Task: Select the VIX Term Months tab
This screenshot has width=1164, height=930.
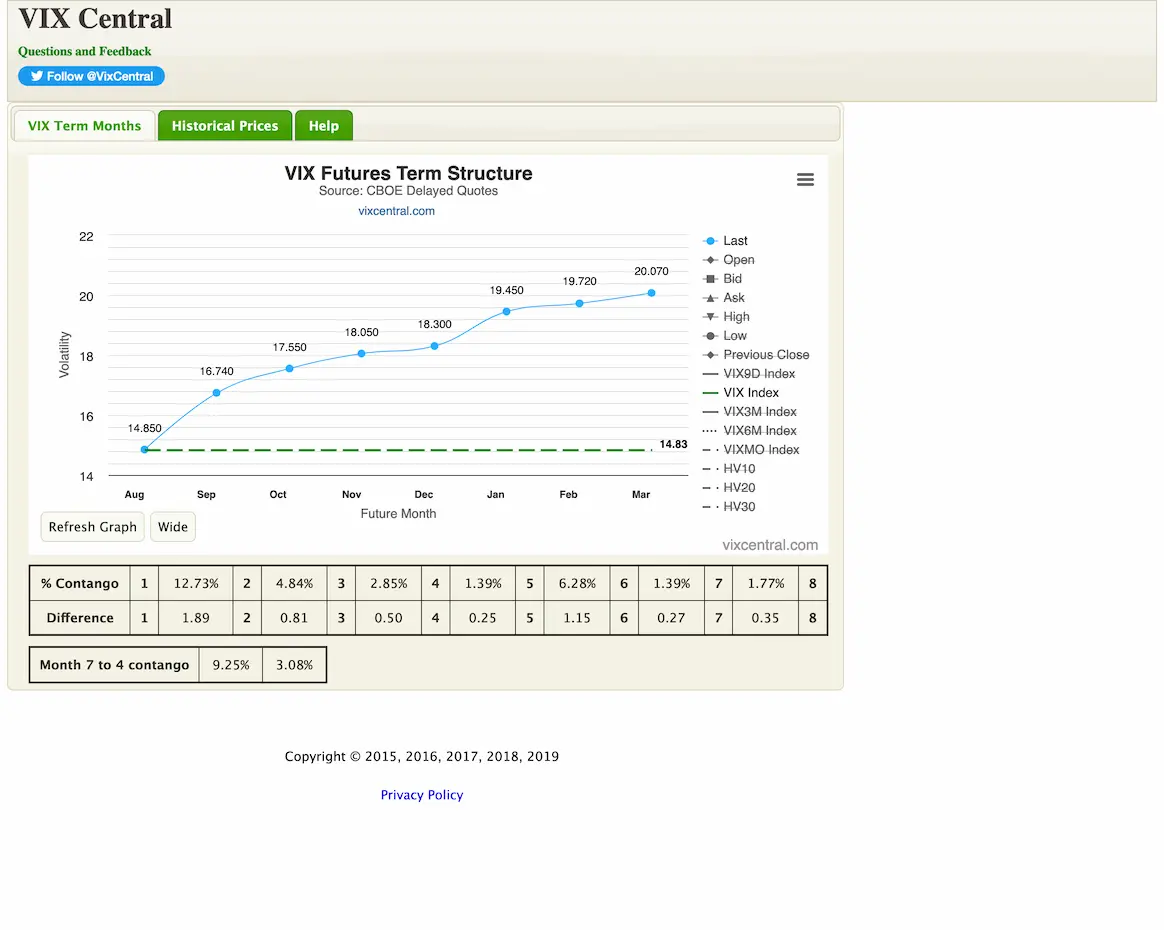Action: click(x=85, y=126)
